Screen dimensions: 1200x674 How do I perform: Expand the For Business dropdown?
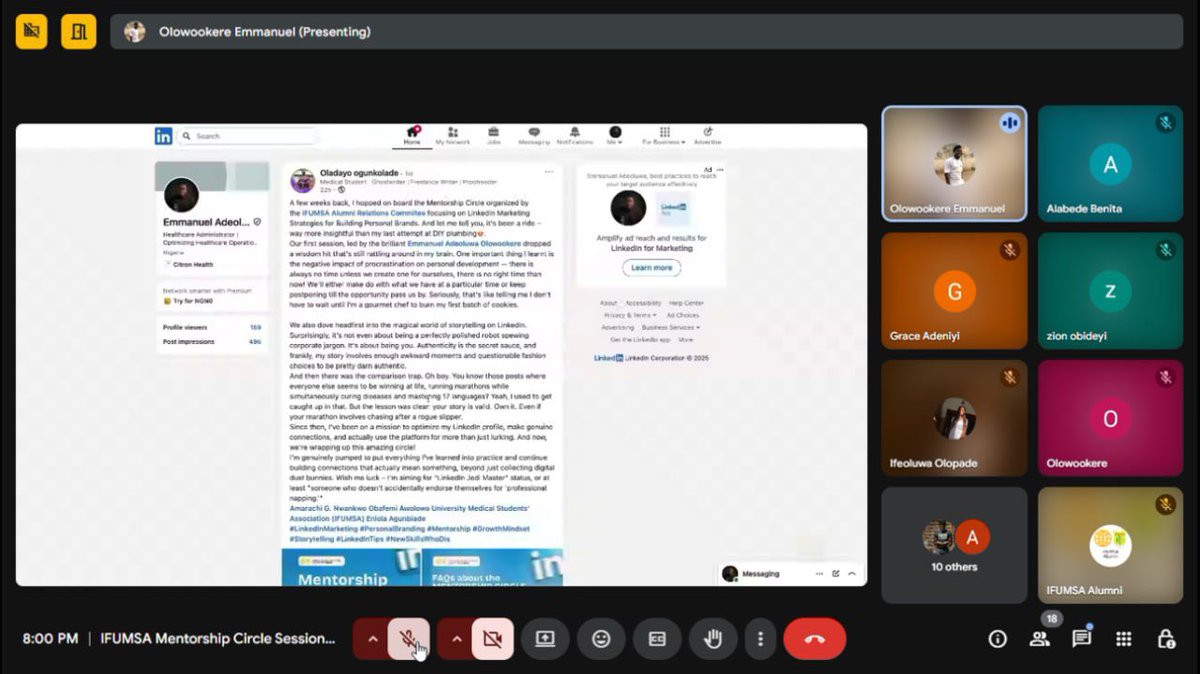pyautogui.click(x=663, y=136)
